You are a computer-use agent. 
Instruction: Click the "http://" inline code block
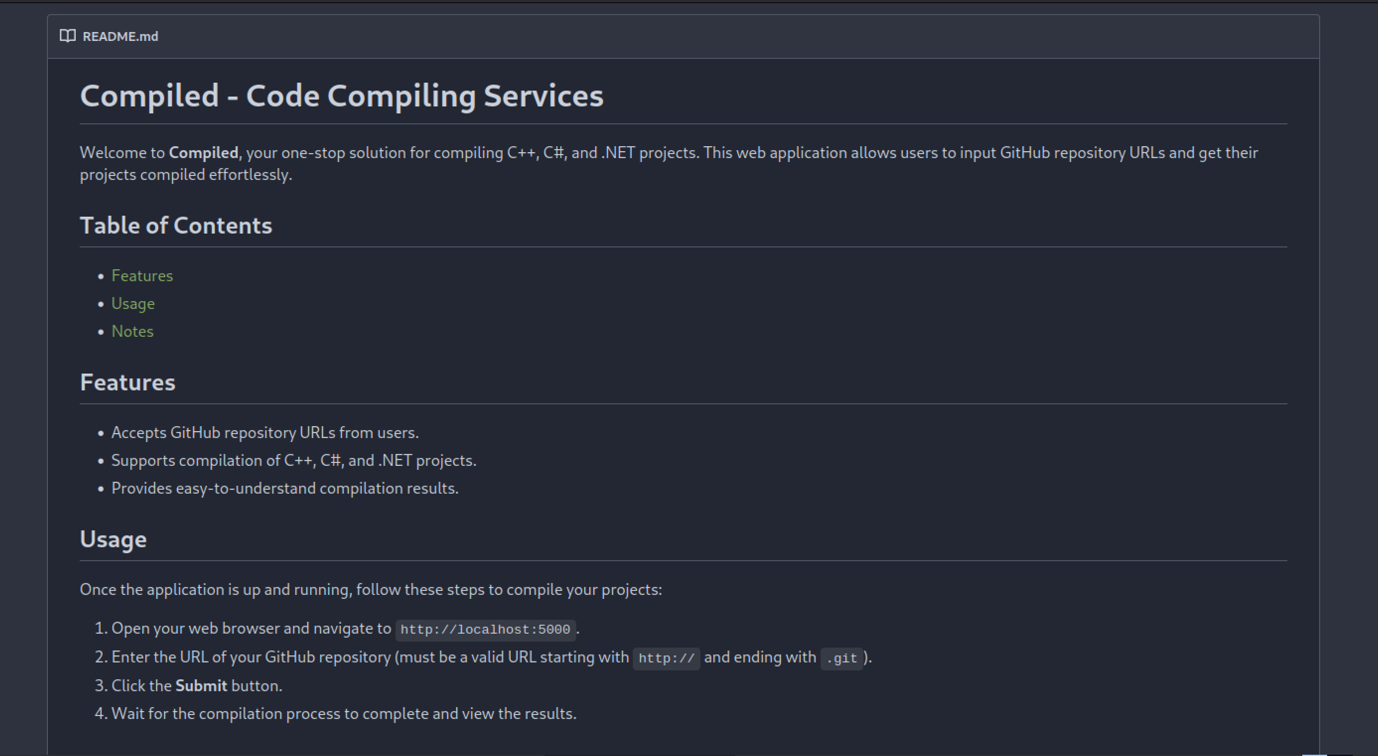point(666,658)
